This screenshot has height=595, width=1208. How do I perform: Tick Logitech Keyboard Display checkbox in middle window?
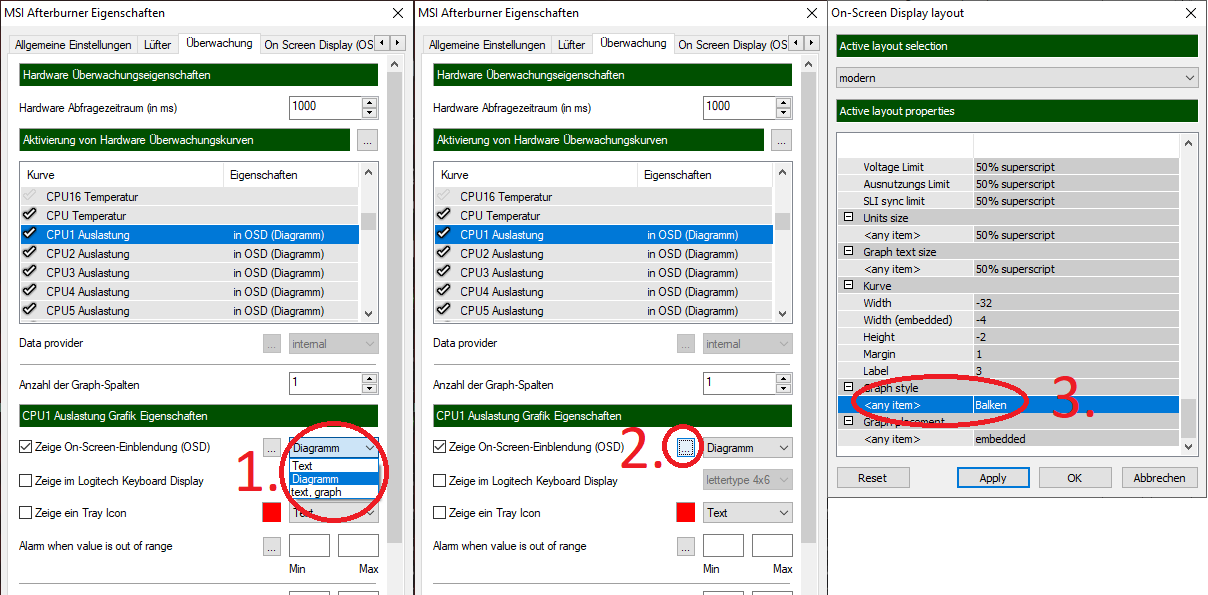point(439,480)
